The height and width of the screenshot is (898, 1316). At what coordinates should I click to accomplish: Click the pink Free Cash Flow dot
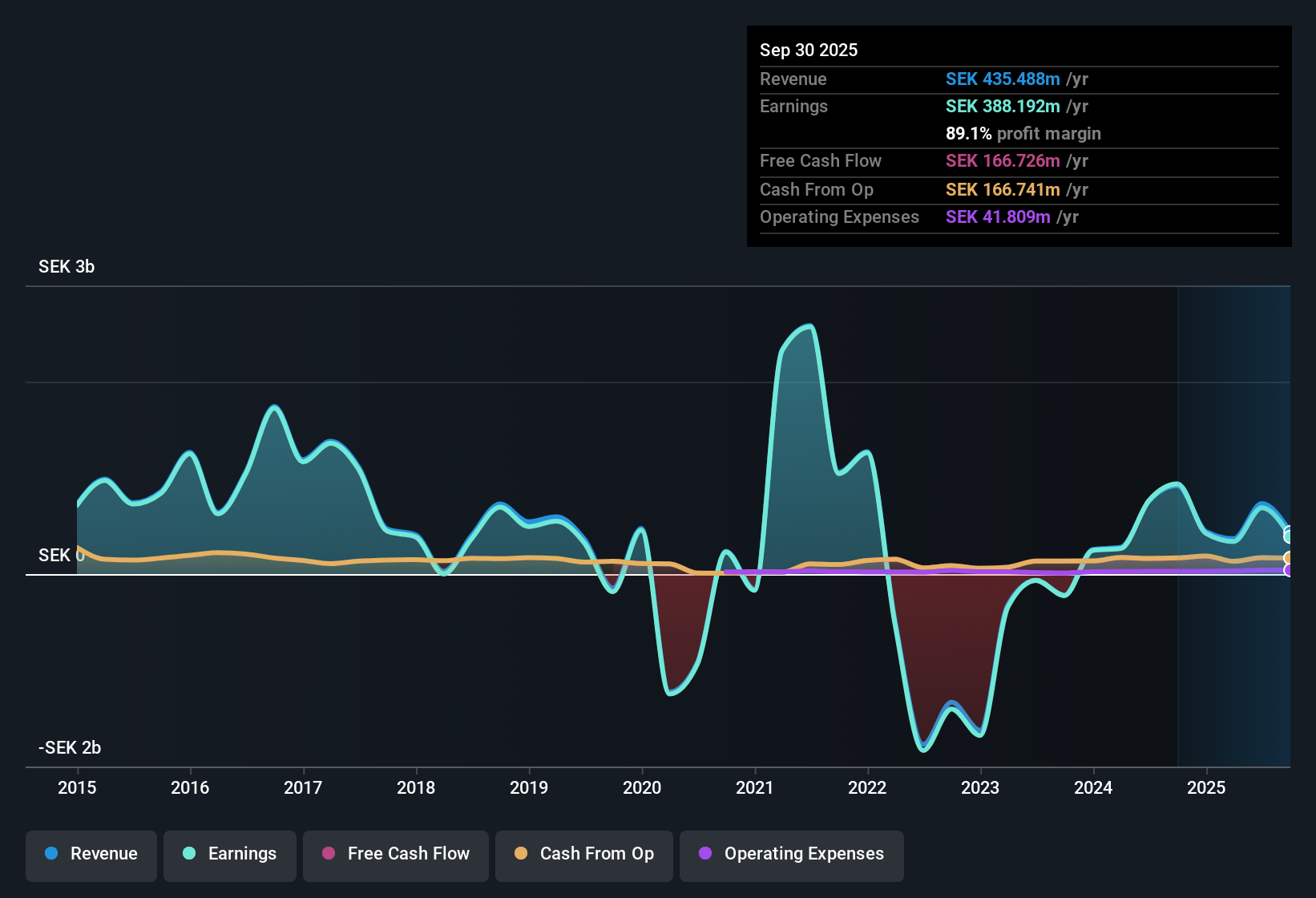tap(329, 854)
